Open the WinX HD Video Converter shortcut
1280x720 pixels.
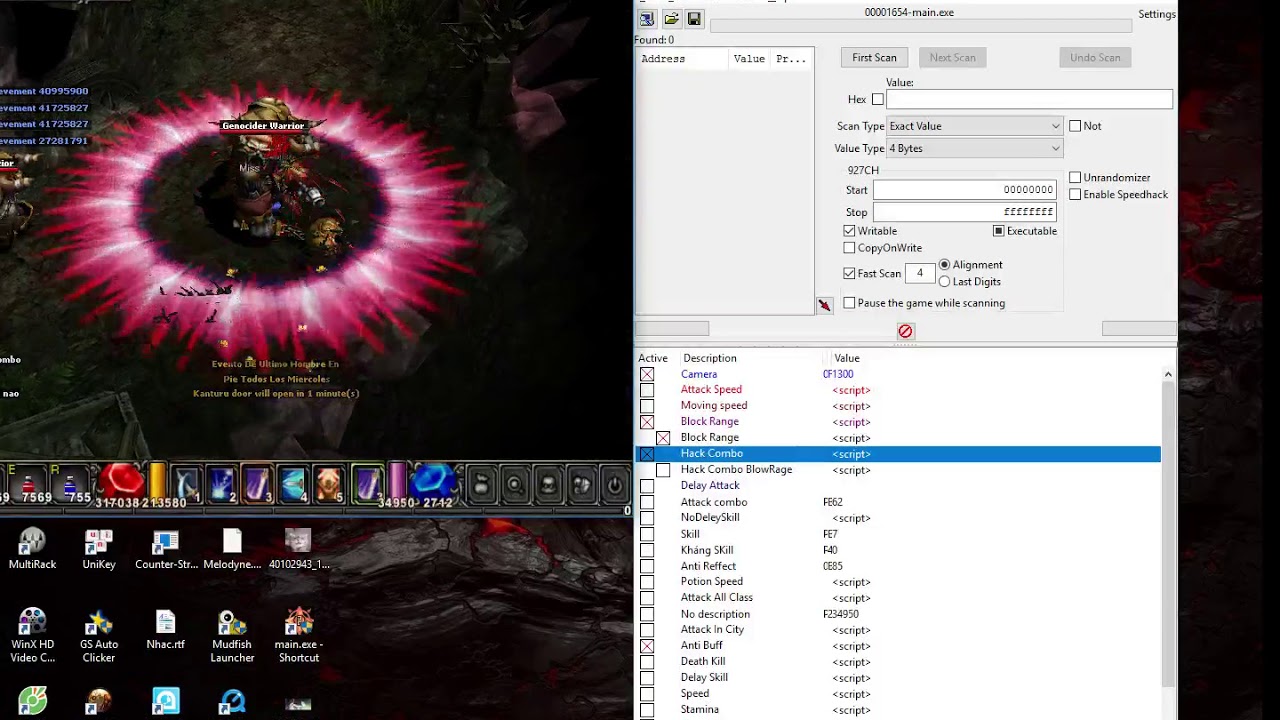[32, 636]
